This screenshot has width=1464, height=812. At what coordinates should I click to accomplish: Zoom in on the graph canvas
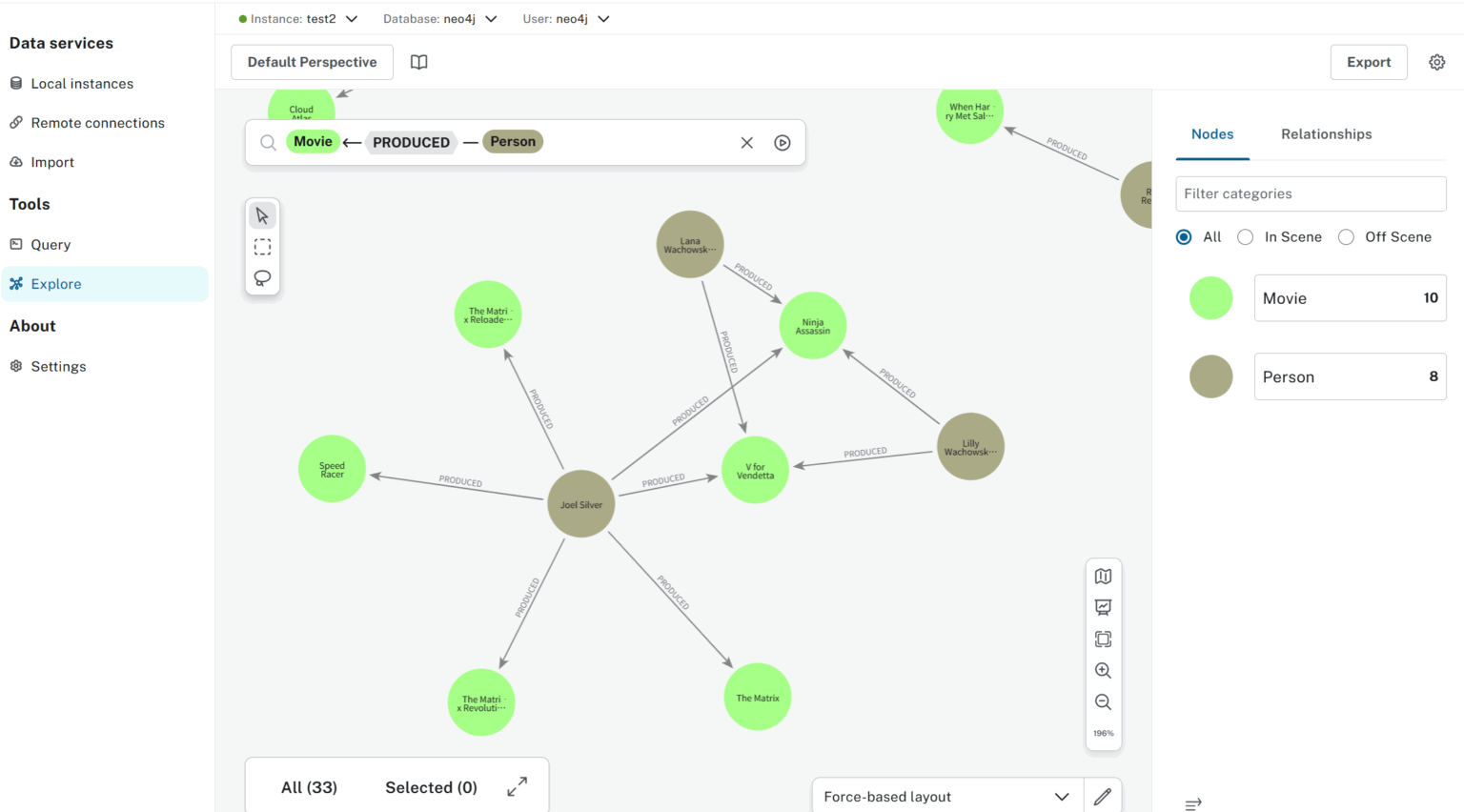1103,670
